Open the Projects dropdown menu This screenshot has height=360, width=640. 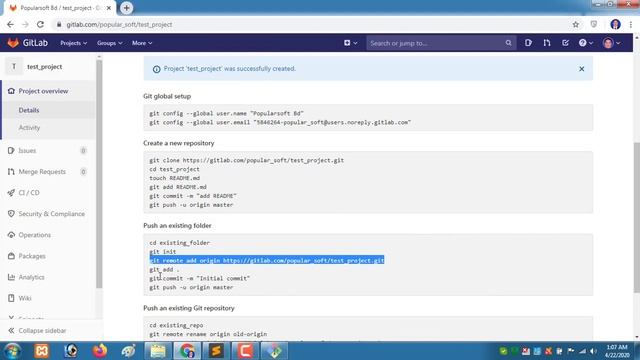pos(73,43)
